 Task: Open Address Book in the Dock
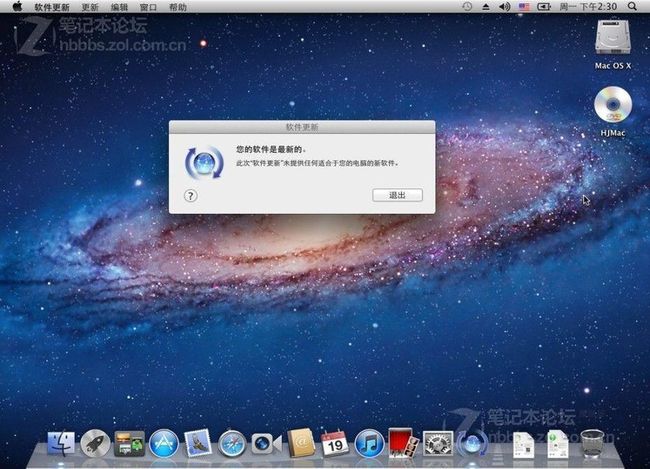[x=301, y=443]
